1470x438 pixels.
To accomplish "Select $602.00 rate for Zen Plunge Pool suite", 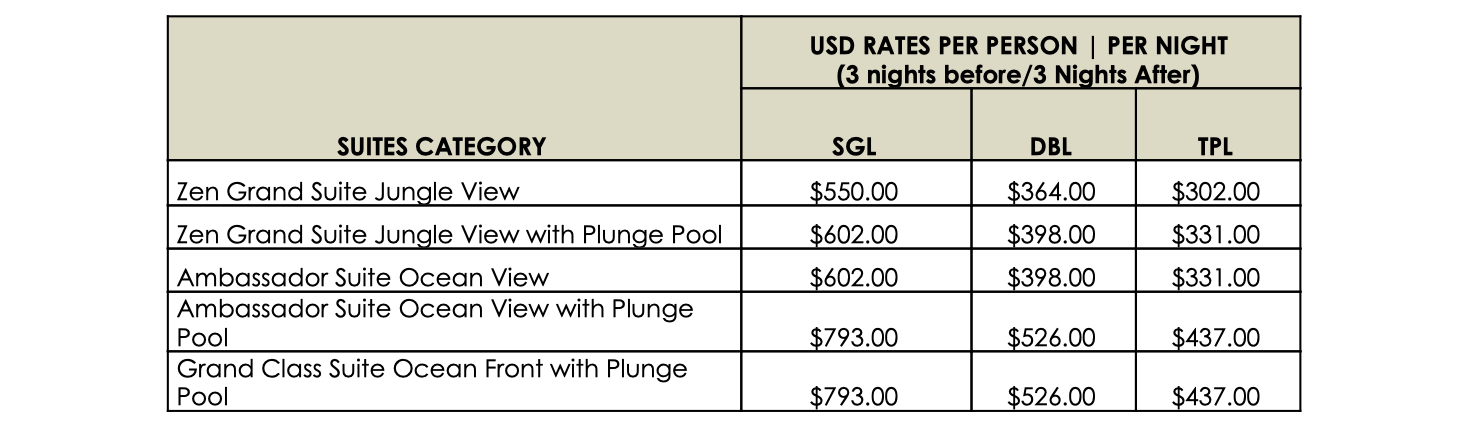I will point(854,235).
